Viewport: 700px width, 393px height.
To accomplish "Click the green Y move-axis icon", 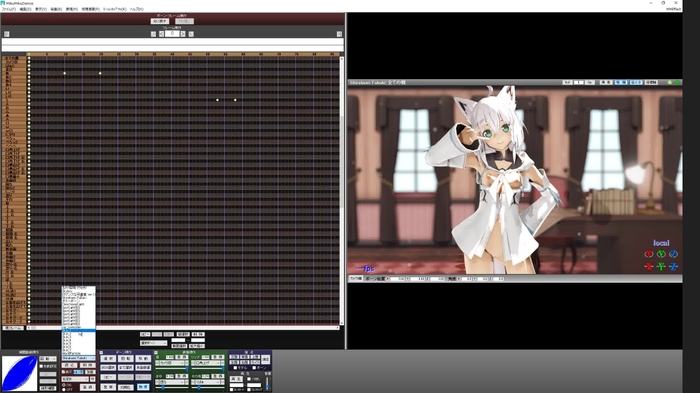I will 661,266.
